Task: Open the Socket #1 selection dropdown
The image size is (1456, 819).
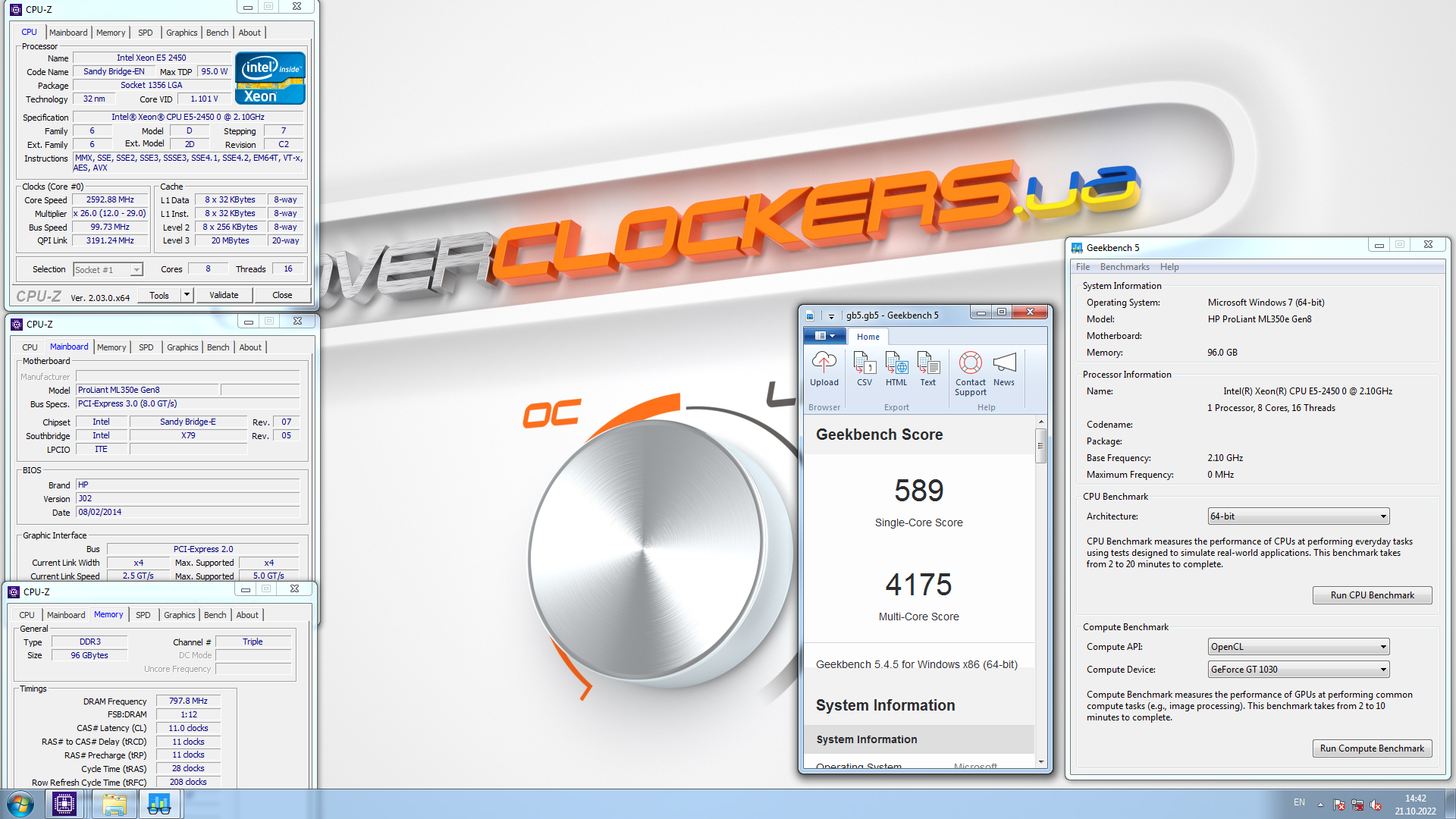Action: tap(108, 270)
